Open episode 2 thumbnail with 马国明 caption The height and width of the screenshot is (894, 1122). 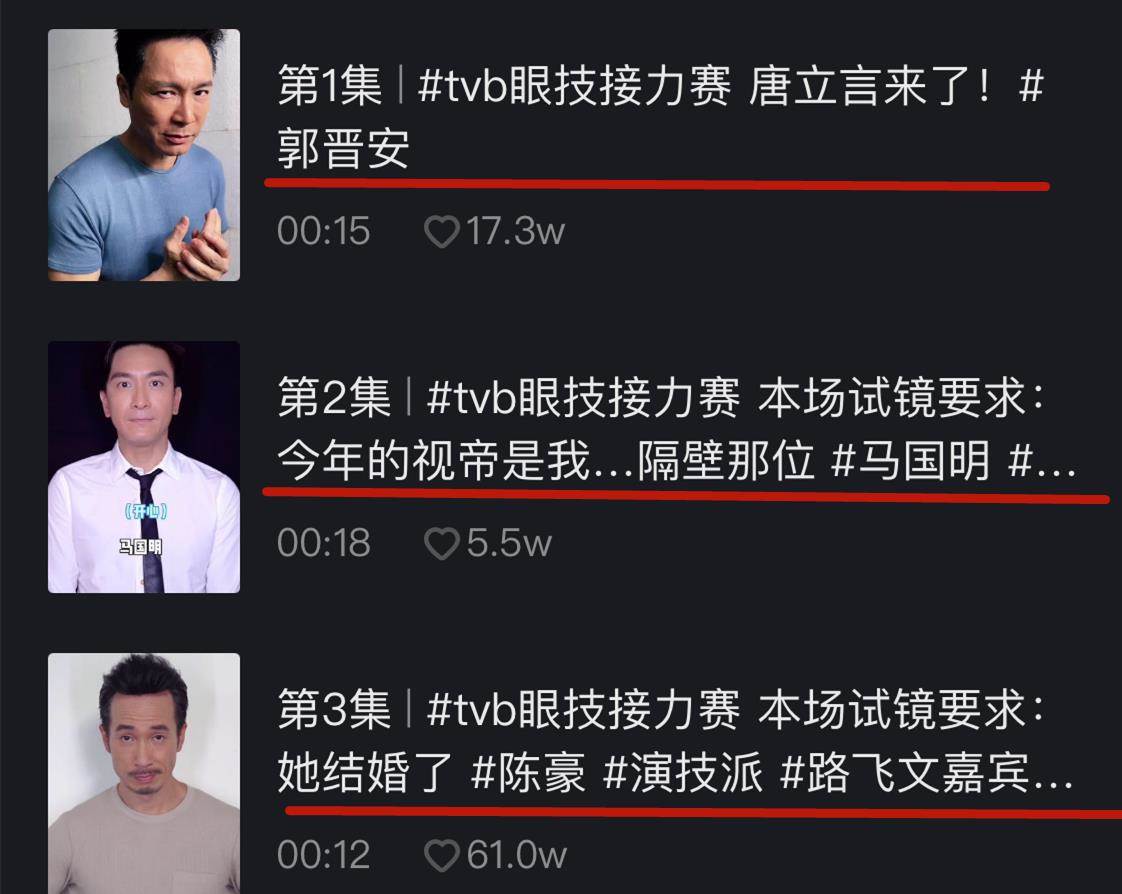click(144, 467)
